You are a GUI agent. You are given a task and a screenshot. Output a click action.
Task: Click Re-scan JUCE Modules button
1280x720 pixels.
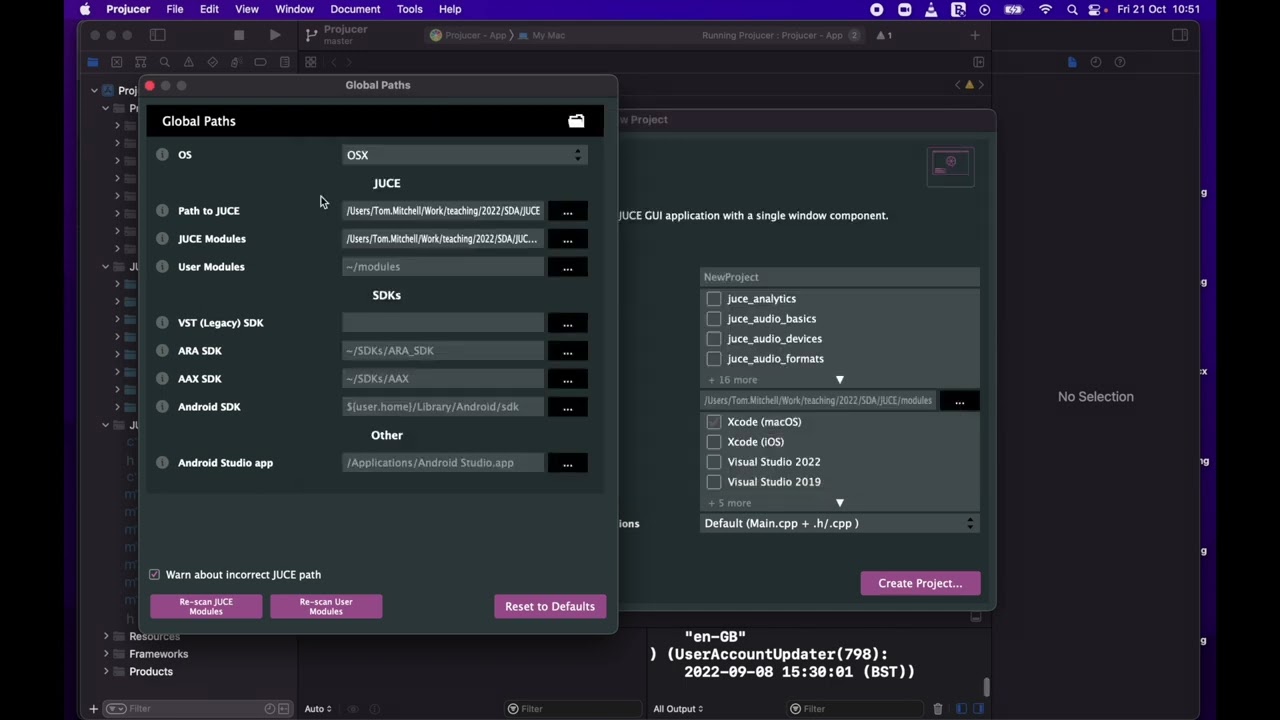[206, 607]
